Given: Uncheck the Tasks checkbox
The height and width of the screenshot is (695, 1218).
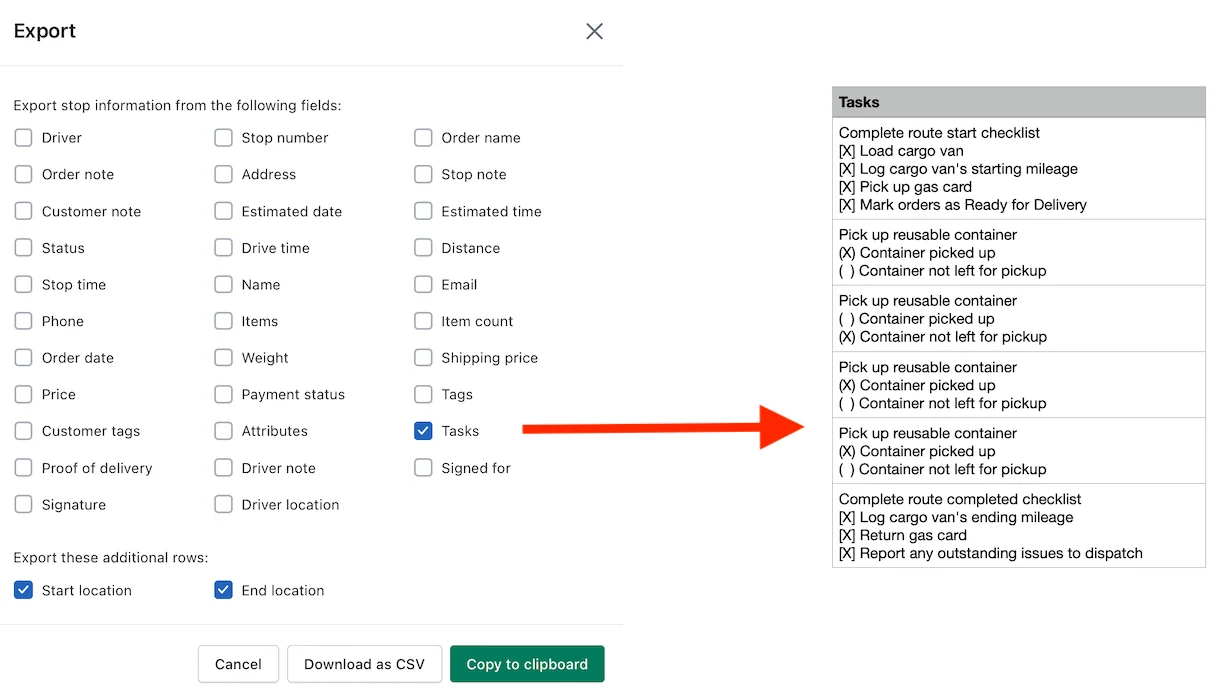Looking at the screenshot, I should [x=423, y=431].
